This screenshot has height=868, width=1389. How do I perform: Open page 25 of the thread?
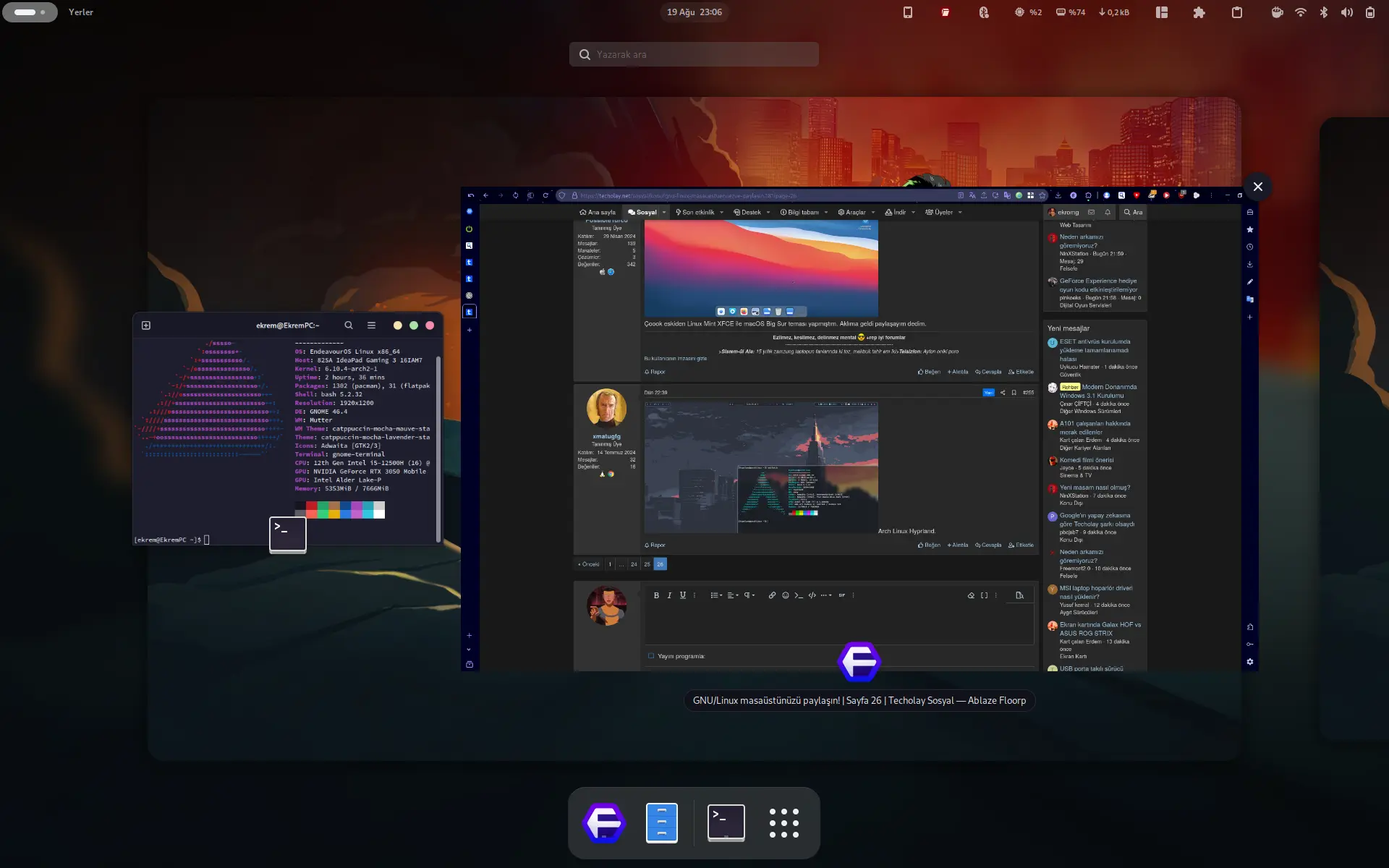[x=647, y=564]
